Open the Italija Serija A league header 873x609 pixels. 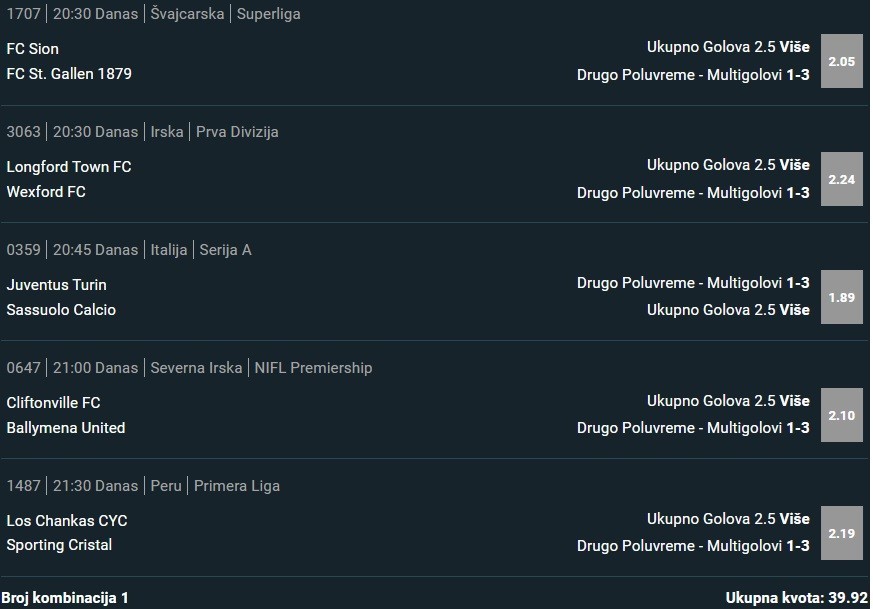(x=201, y=250)
